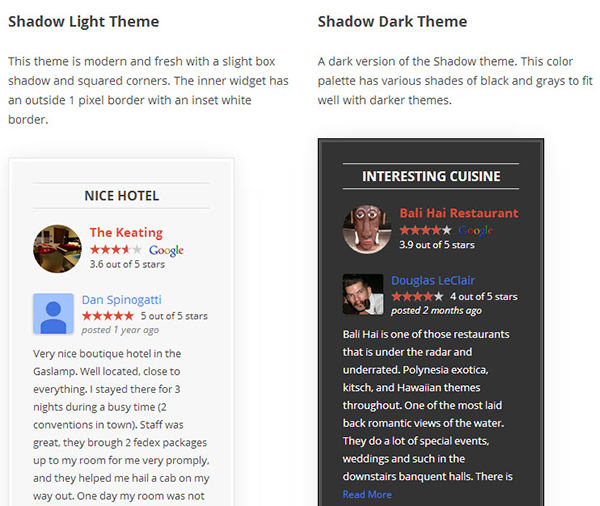The image size is (600, 506).
Task: Open Bali Hai Restaurant name link
Action: coord(459,213)
